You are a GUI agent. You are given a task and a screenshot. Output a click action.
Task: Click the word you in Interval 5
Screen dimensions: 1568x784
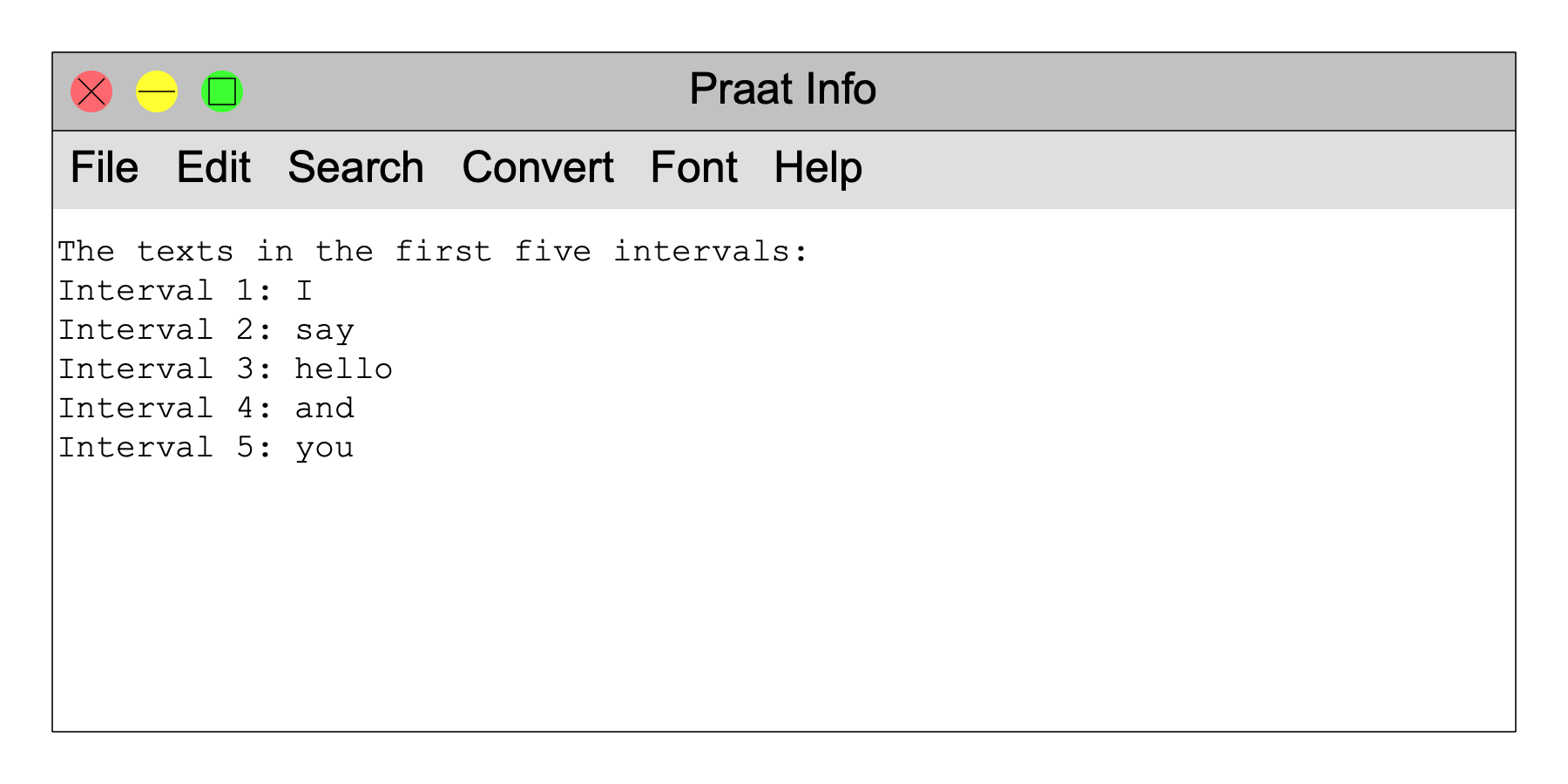click(325, 449)
